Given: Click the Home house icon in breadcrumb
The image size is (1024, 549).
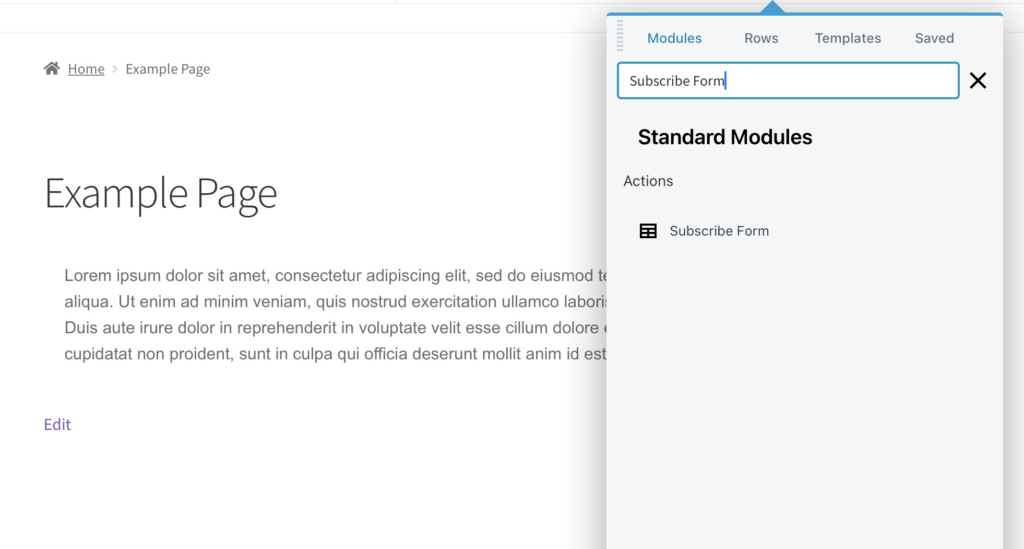Looking at the screenshot, I should (x=52, y=69).
